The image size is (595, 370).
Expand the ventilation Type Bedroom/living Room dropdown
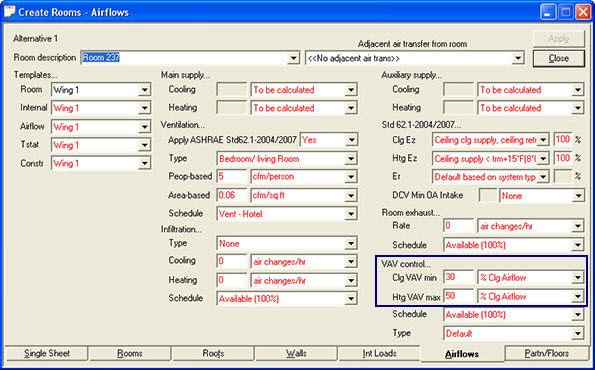pos(351,159)
